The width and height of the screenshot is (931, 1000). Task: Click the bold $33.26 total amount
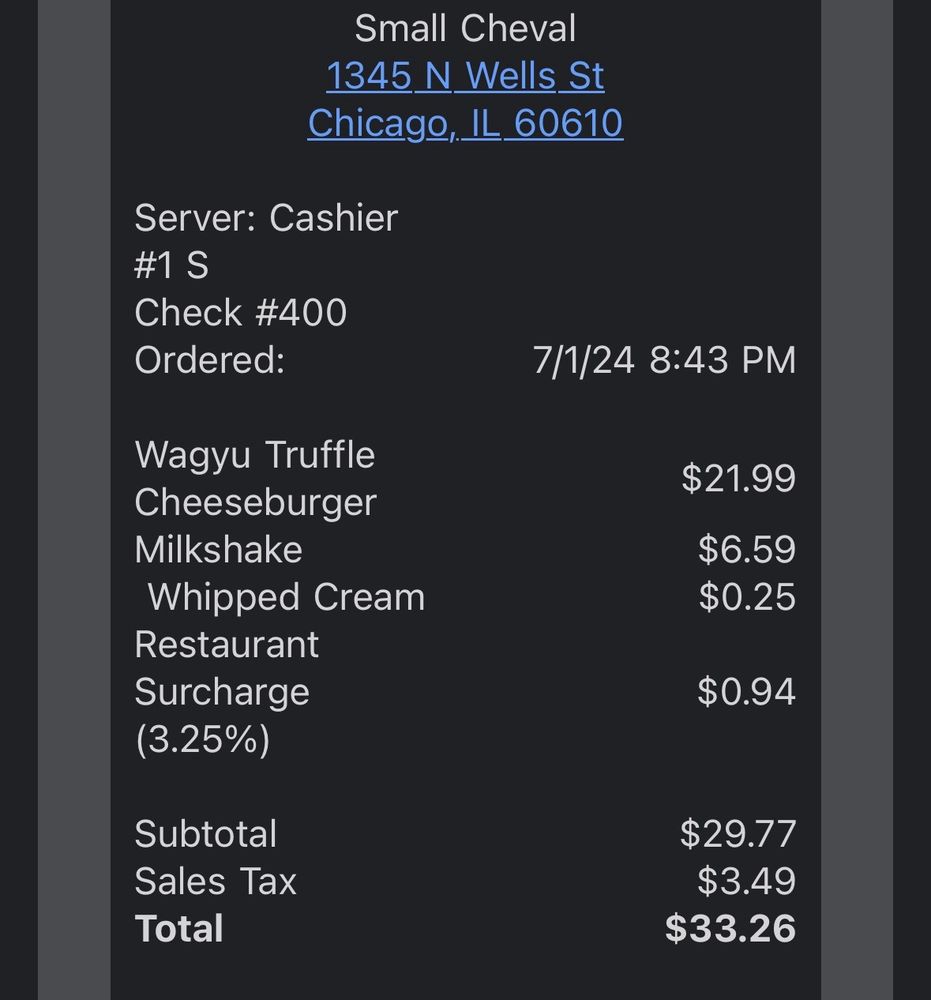pos(730,929)
